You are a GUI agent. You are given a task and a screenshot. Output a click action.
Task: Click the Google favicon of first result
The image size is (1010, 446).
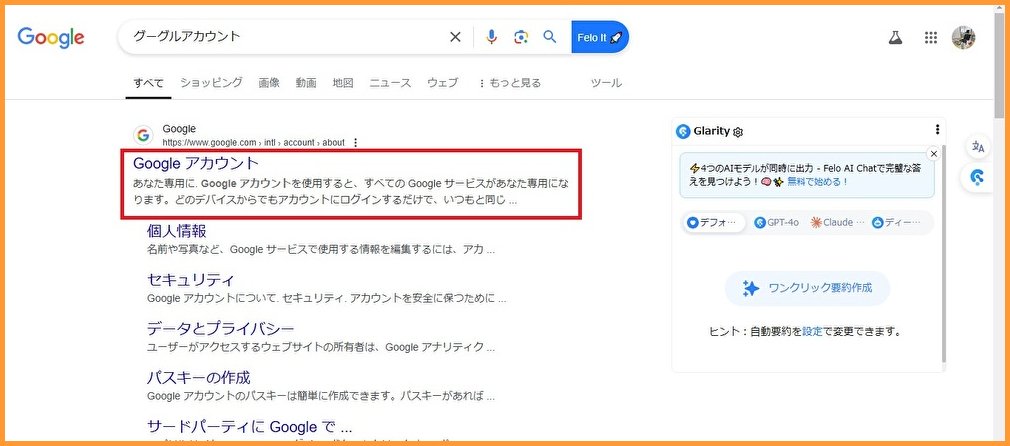[143, 135]
